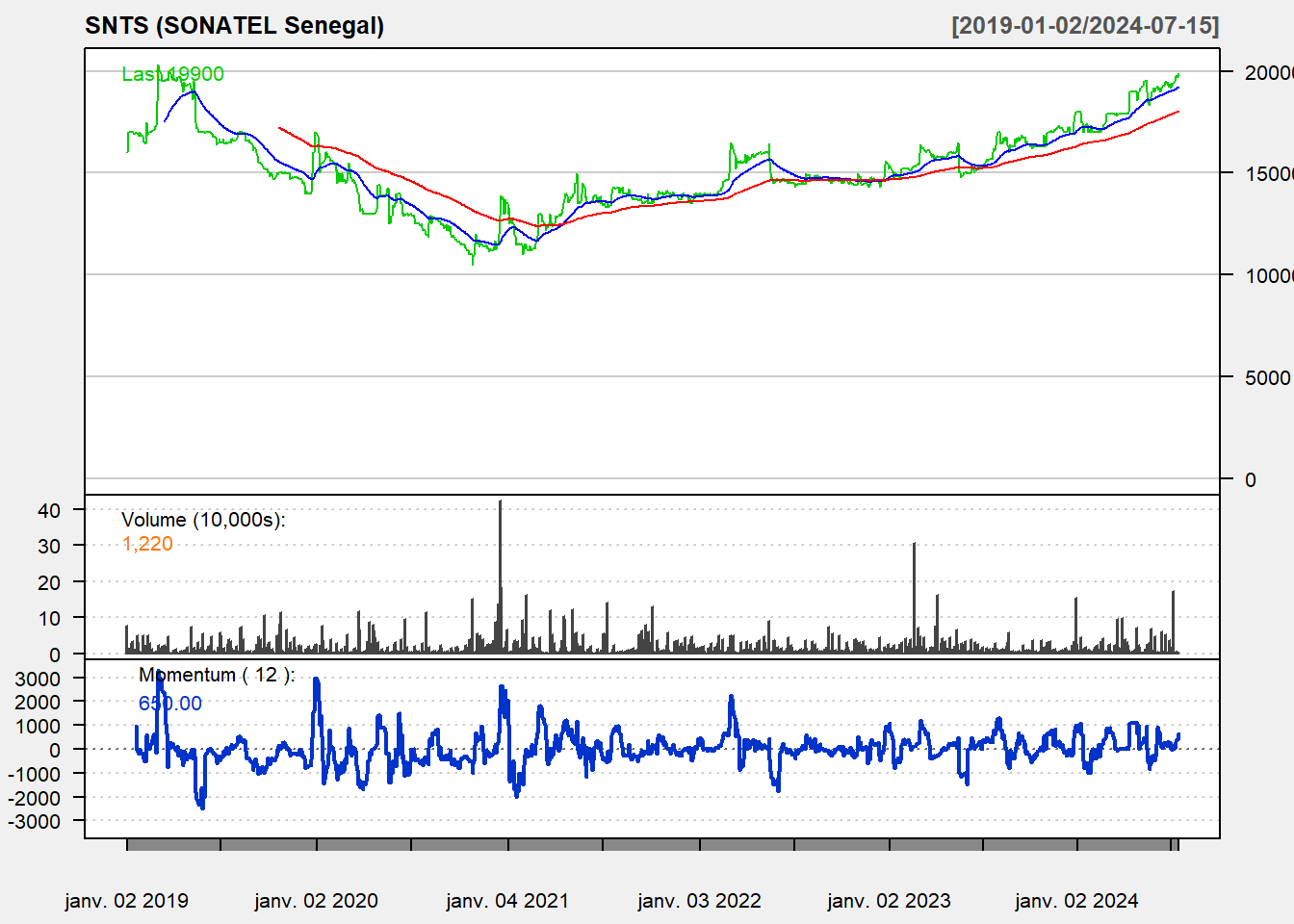Select the janv. 02 2020 date label
This screenshot has width=1294, height=924.
pyautogui.click(x=316, y=901)
